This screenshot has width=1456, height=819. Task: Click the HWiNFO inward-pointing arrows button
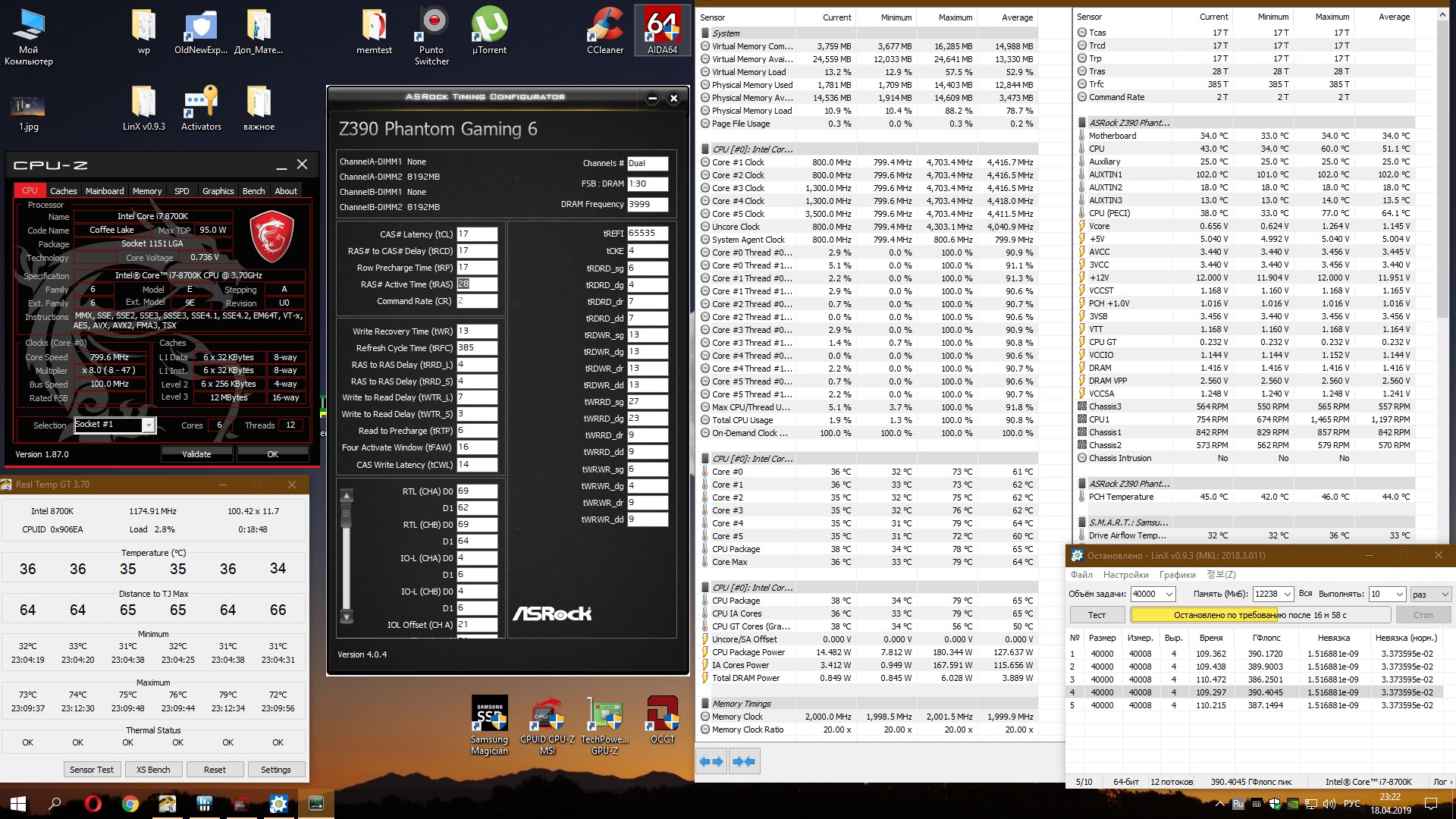(x=744, y=761)
